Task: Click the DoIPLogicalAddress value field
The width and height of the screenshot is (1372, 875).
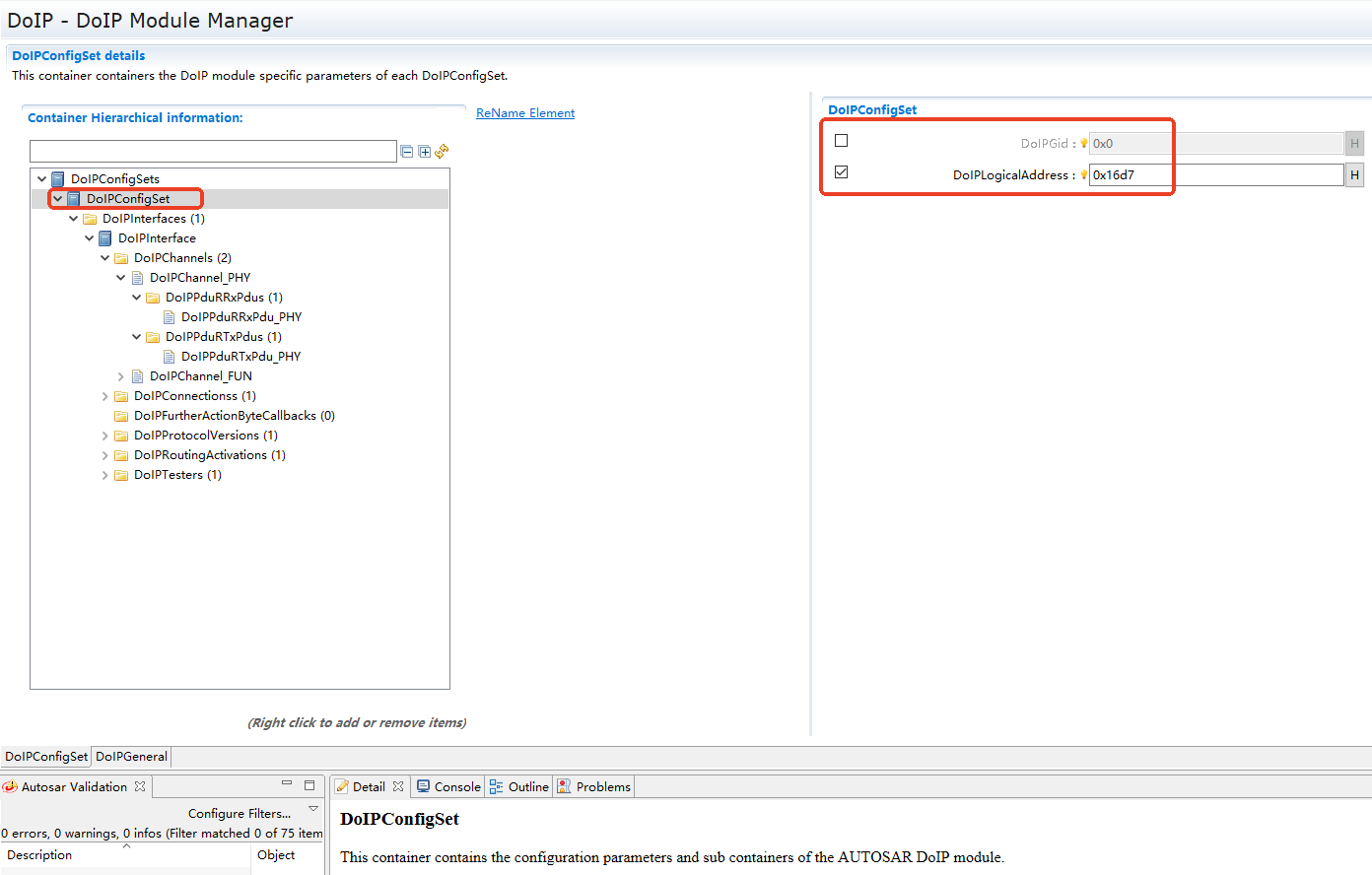Action: coord(1215,175)
